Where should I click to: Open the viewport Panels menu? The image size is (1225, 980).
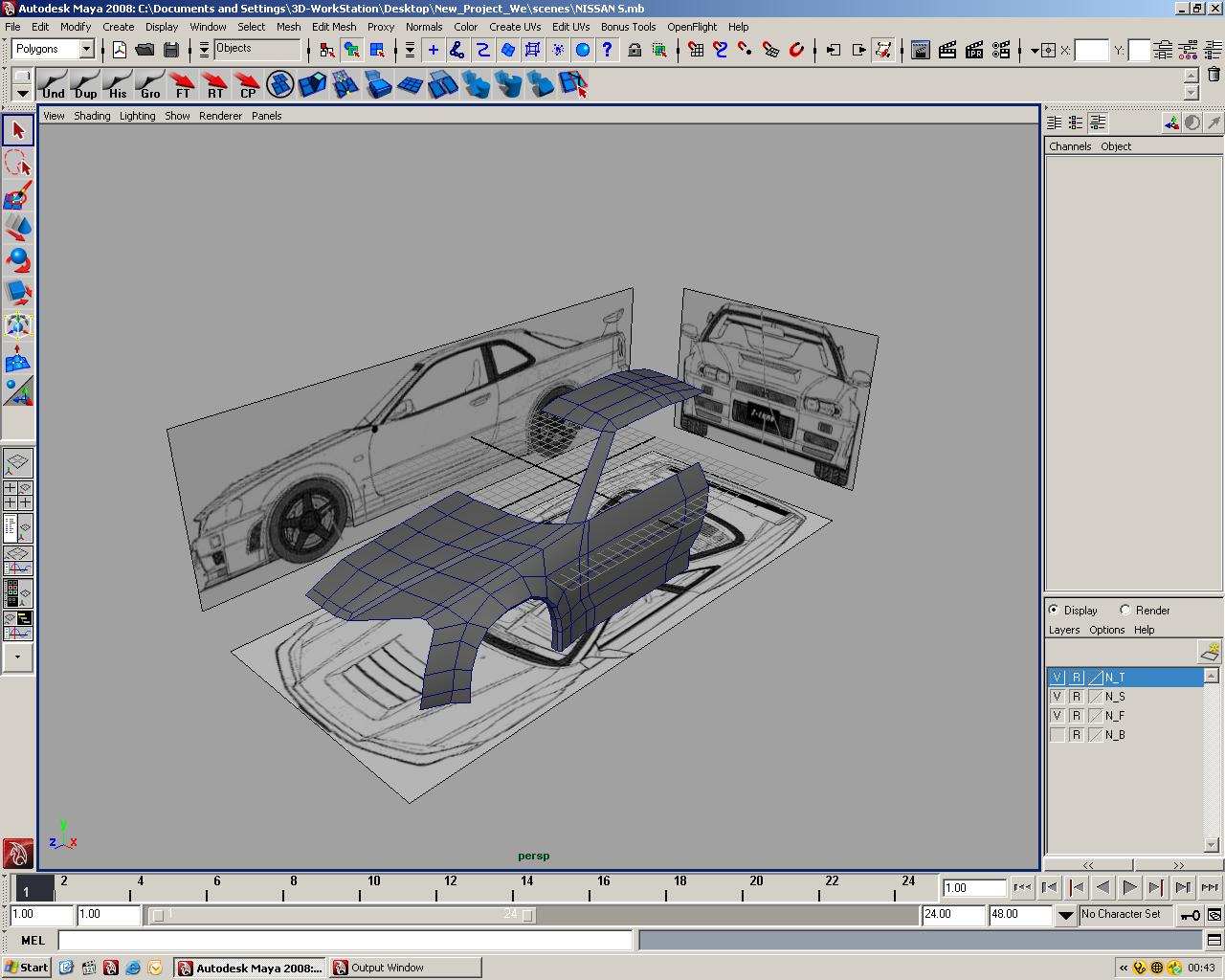pyautogui.click(x=267, y=116)
